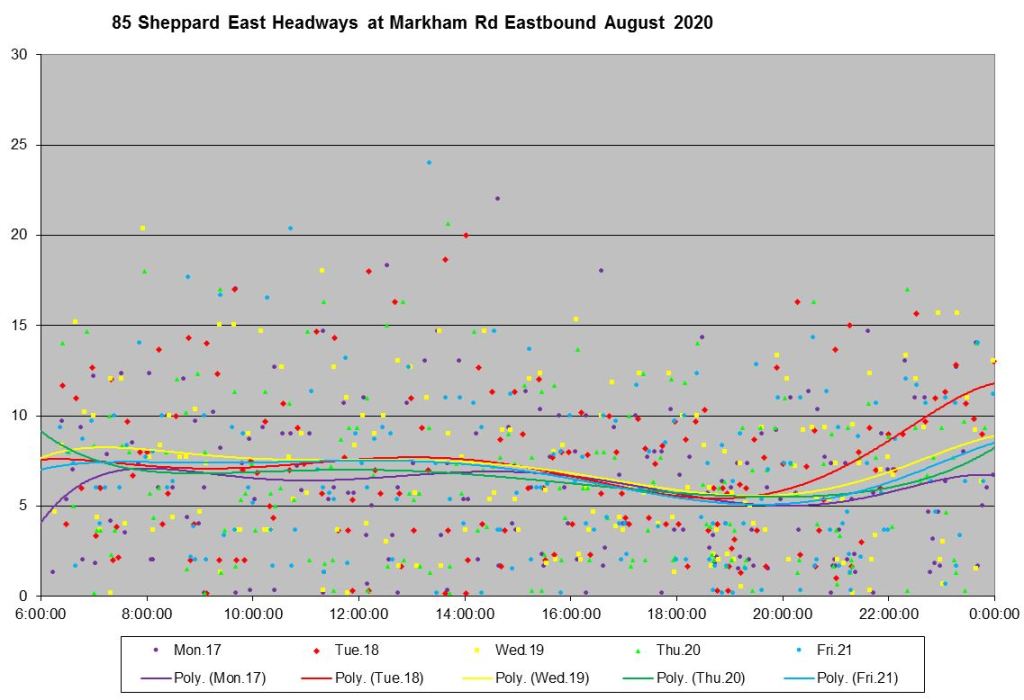Screen dimensions: 1024x700
Task: Select the highest blue data point near 24
Action: (x=429, y=162)
